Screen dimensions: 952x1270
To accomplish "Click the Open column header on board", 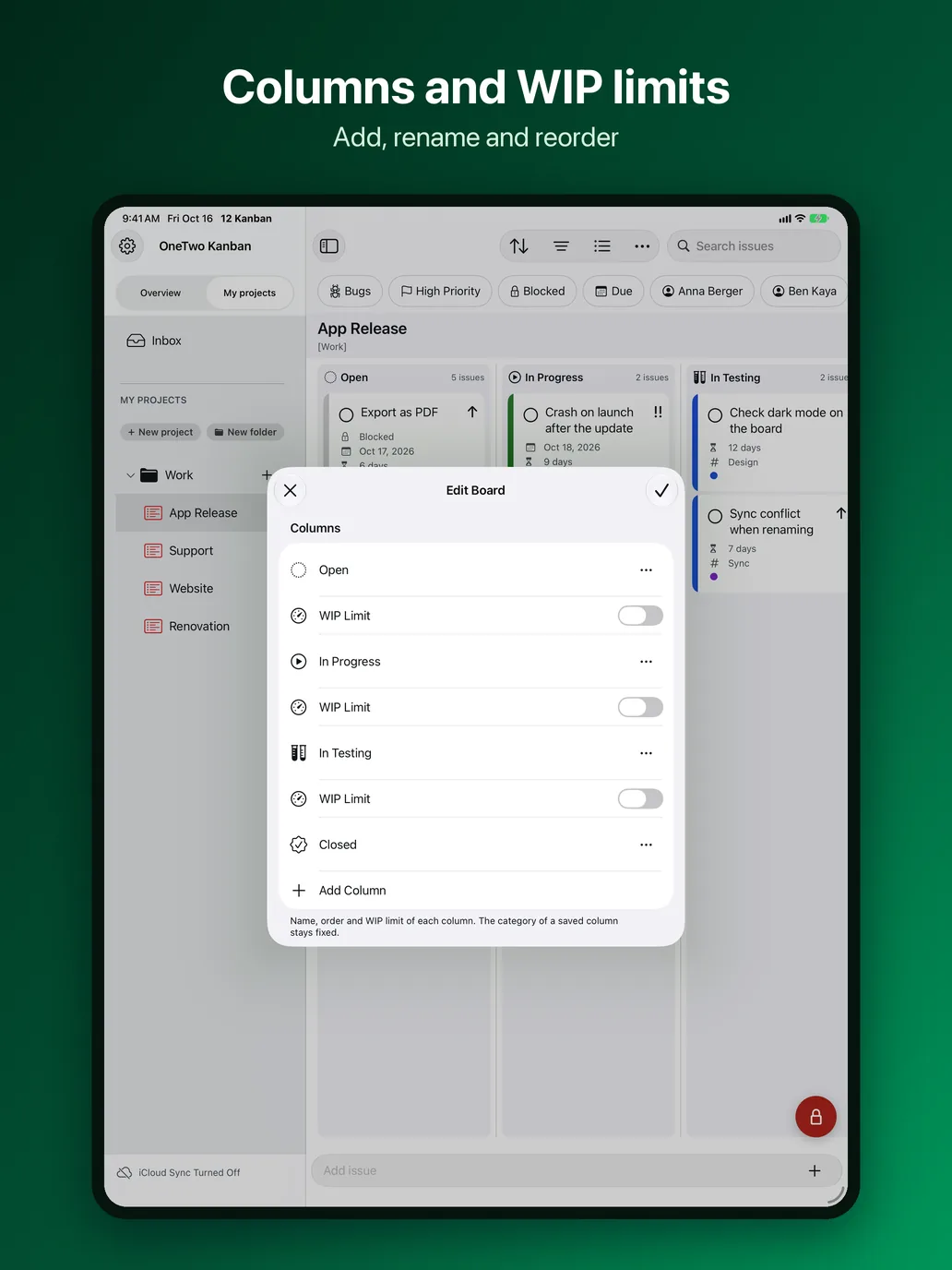I will (x=404, y=377).
